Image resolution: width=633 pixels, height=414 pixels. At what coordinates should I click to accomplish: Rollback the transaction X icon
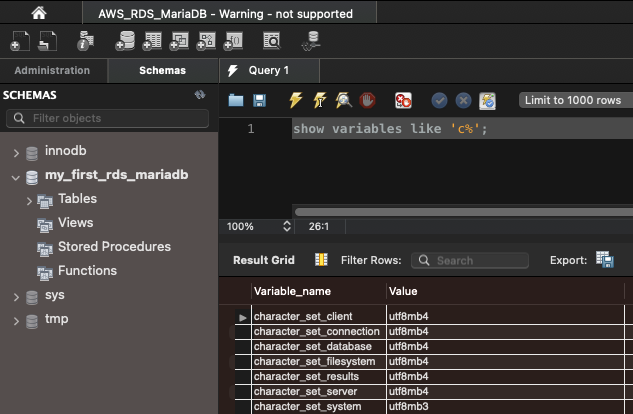coord(463,100)
